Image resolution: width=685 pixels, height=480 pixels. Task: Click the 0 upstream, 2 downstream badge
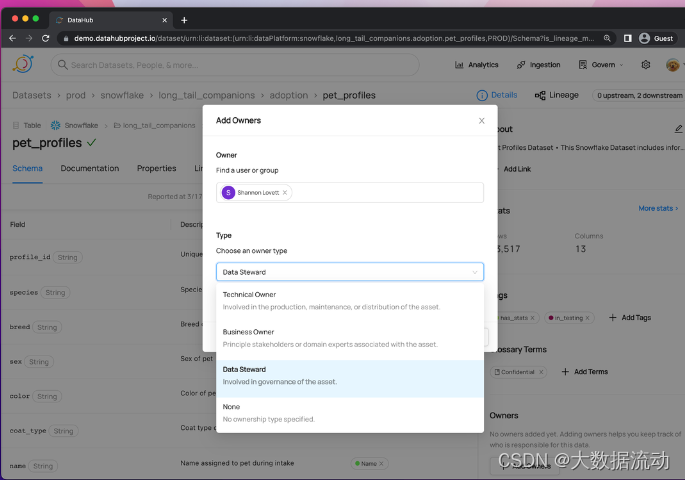pos(639,95)
